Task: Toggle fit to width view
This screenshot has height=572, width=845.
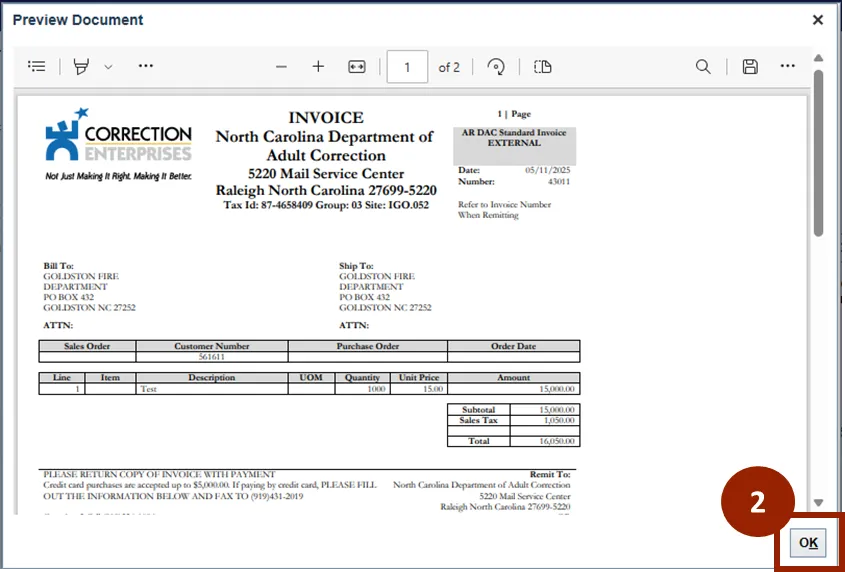Action: click(357, 67)
